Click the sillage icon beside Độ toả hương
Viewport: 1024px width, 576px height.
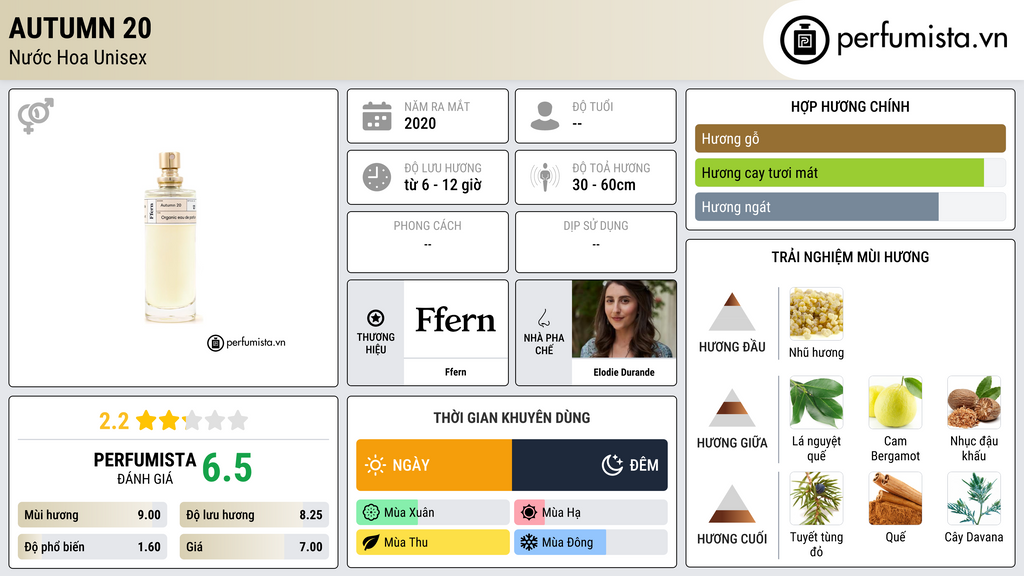tap(545, 177)
